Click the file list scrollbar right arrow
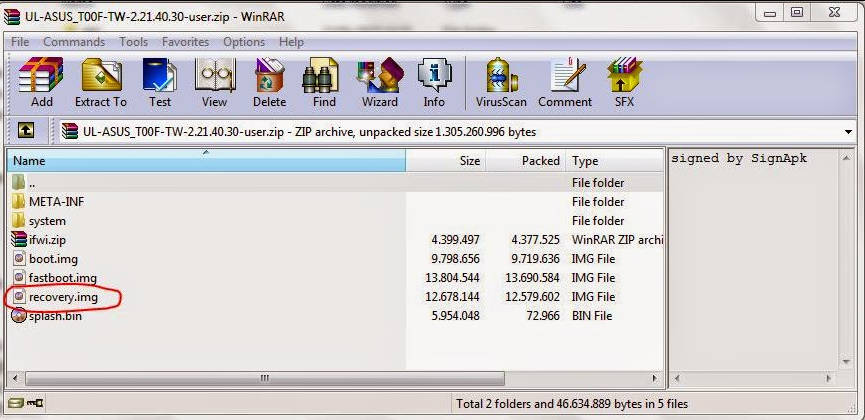The width and height of the screenshot is (865, 420). (655, 379)
